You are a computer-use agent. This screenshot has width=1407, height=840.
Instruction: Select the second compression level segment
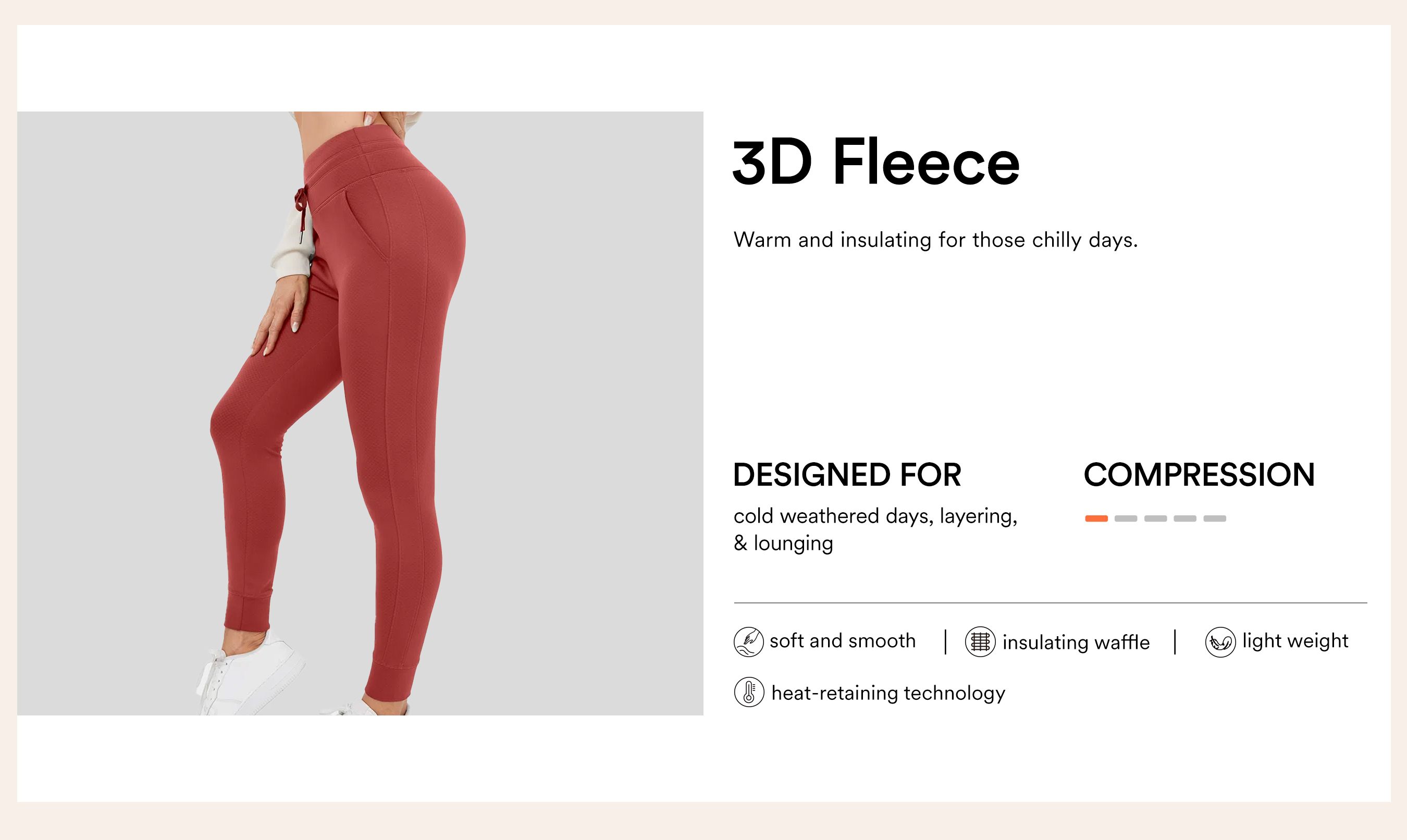coord(1126,518)
